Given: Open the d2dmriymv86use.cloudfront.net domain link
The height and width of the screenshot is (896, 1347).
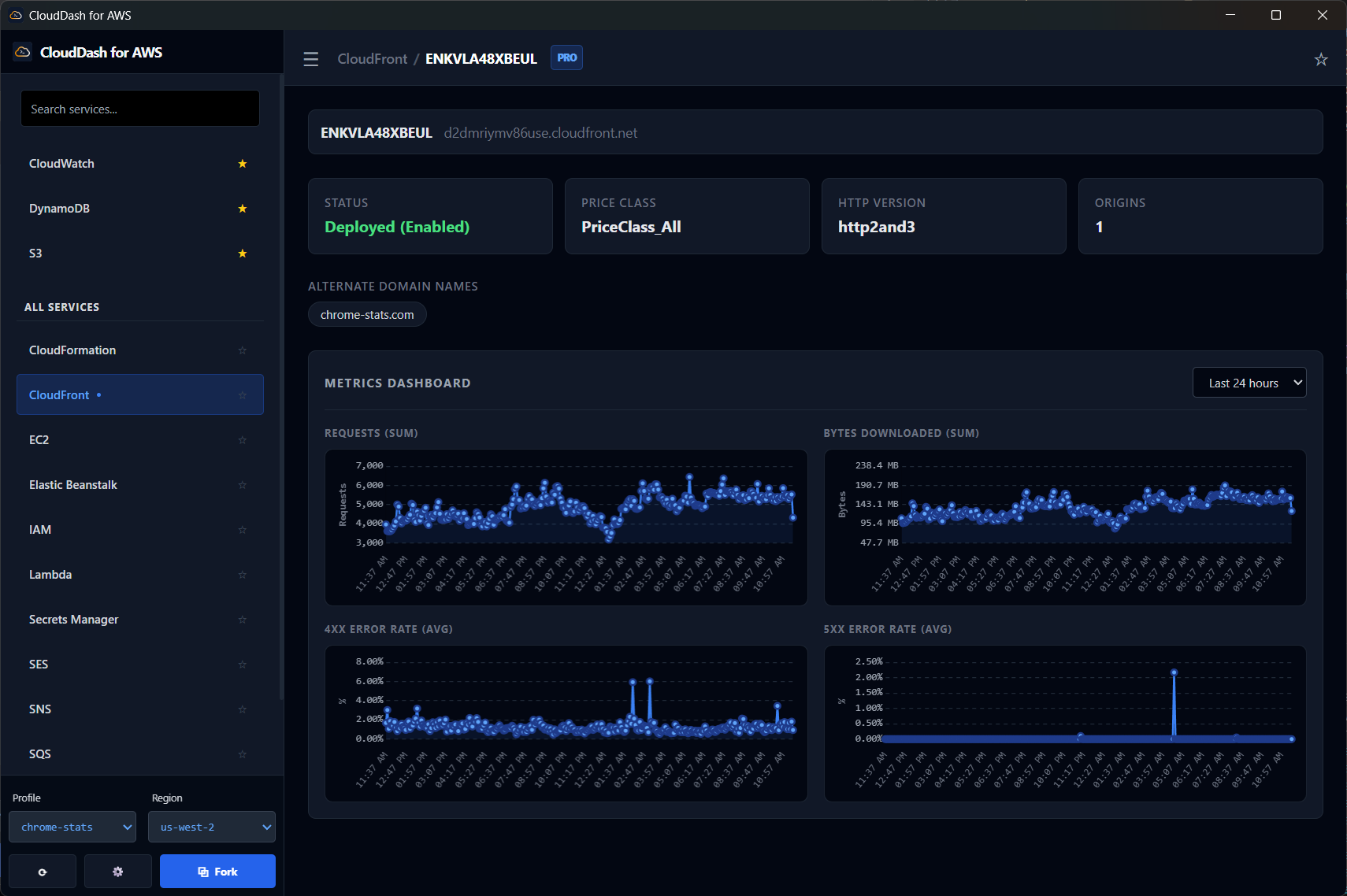Looking at the screenshot, I should [x=541, y=132].
